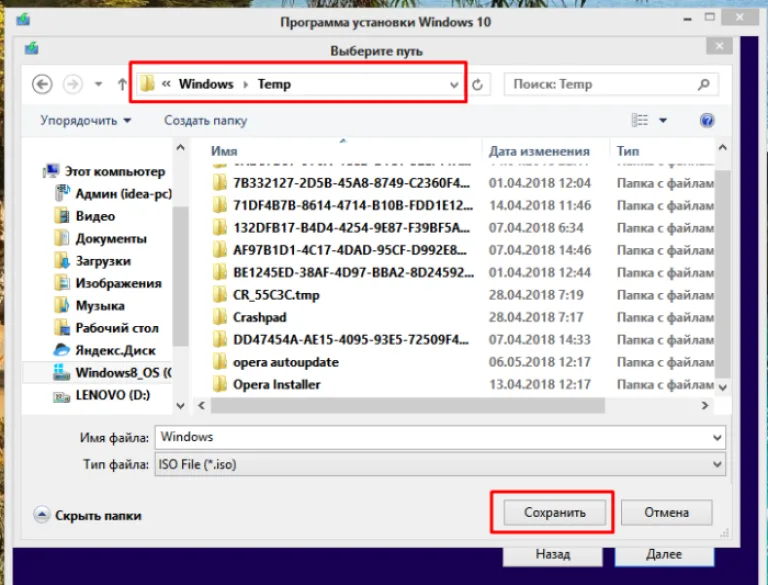Select folder 7B332127-2D5B-45A8-8749-C2360F4...
The height and width of the screenshot is (585, 768).
(x=351, y=183)
